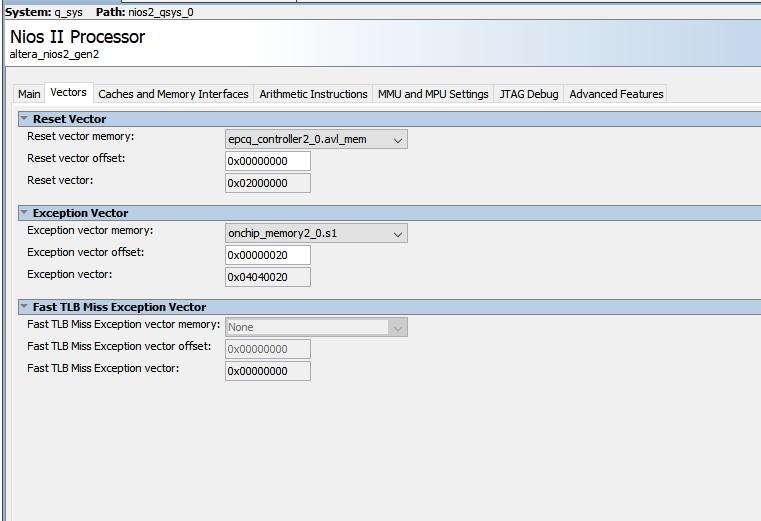Switch to the Main tab
Viewport: 761px width, 521px height.
[29, 94]
